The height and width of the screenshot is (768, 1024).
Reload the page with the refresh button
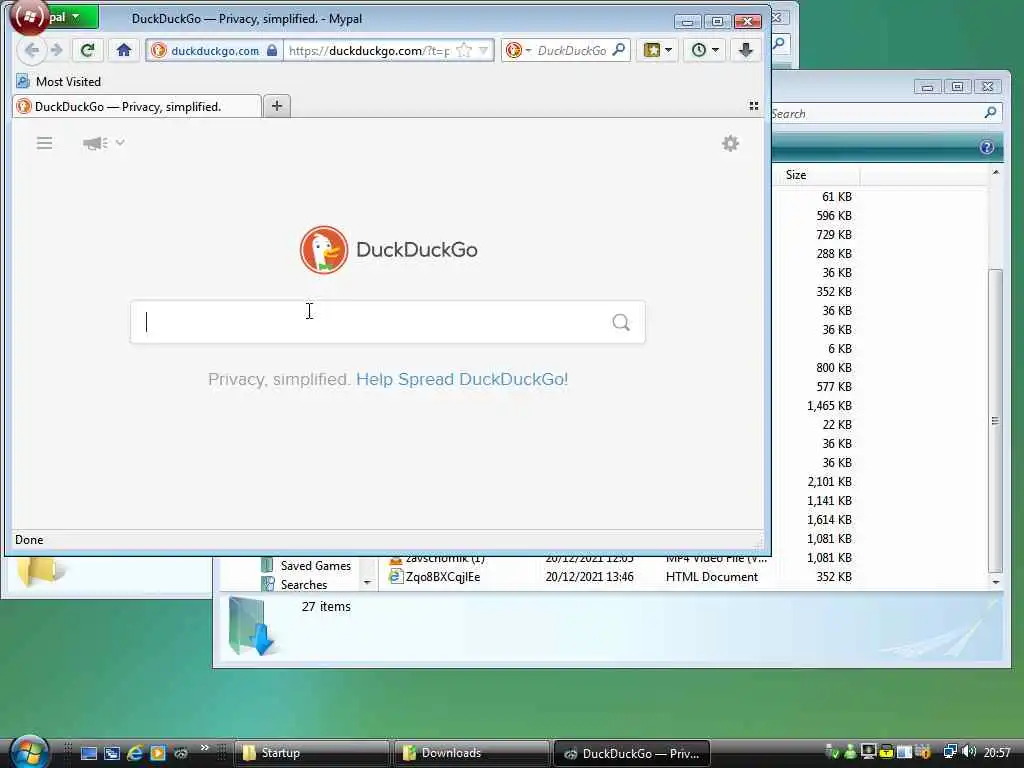point(88,50)
